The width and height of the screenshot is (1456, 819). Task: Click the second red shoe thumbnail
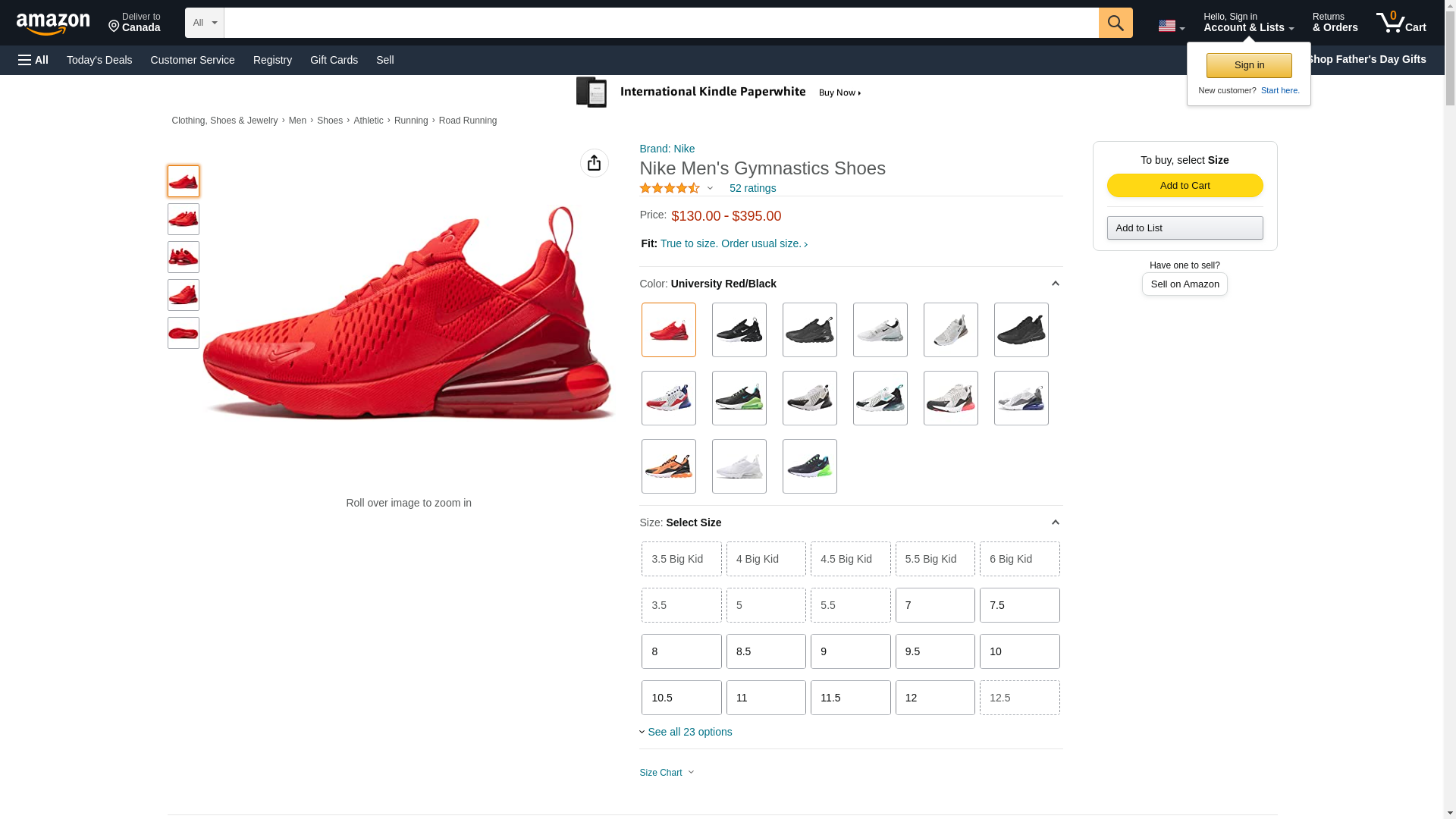(184, 219)
